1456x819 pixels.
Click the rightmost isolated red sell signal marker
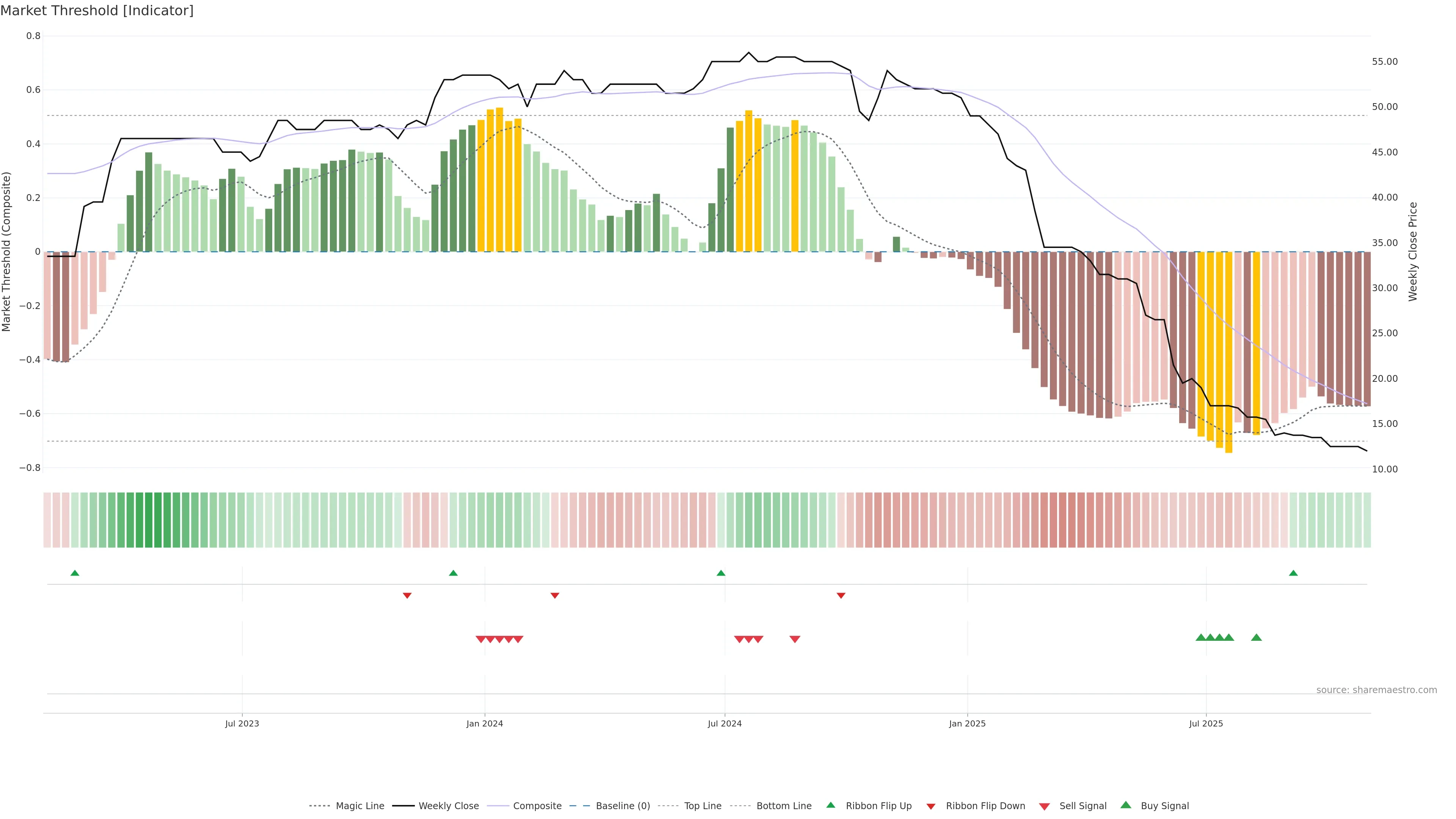click(x=795, y=639)
